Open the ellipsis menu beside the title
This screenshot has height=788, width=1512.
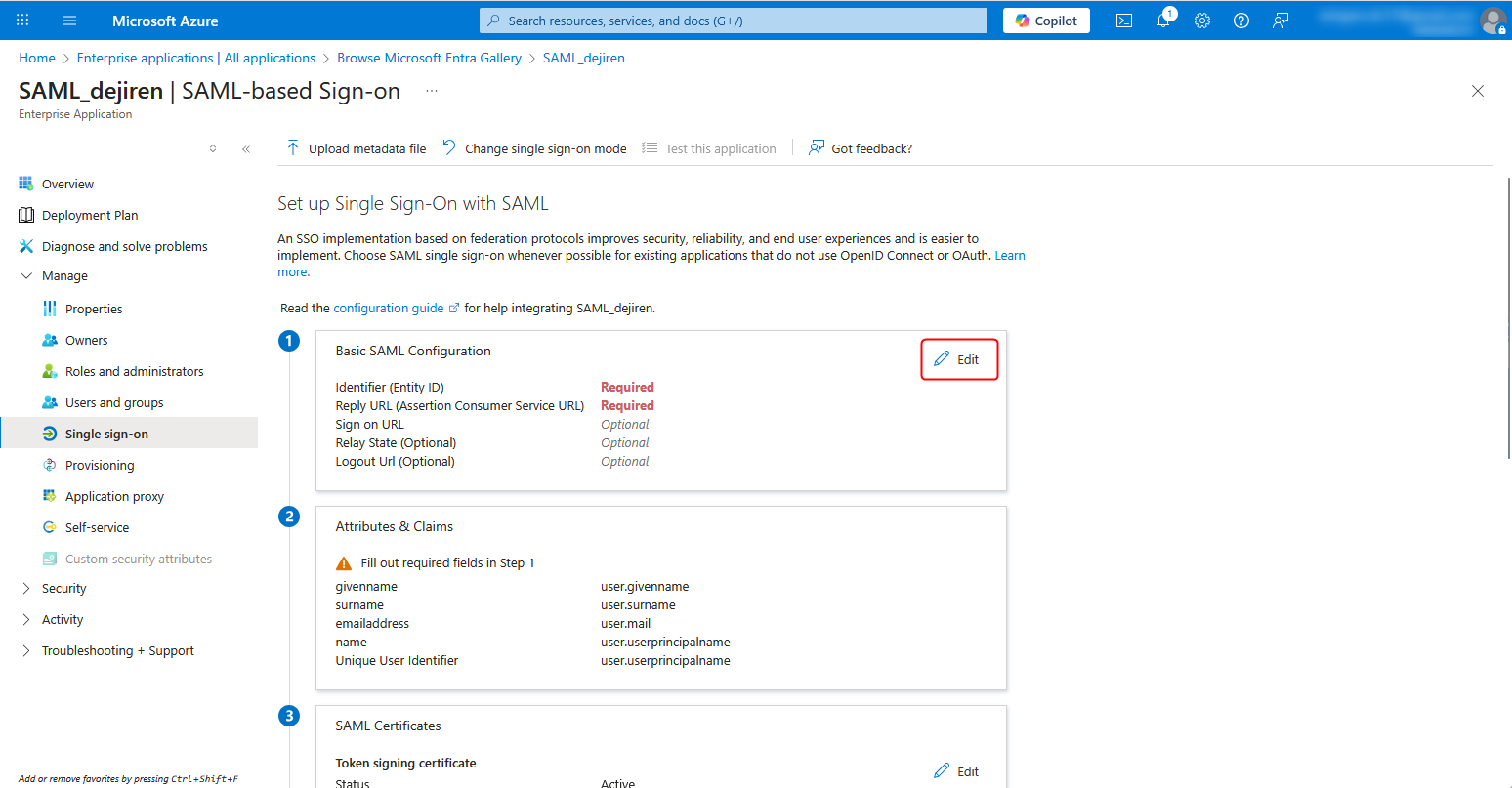click(432, 91)
